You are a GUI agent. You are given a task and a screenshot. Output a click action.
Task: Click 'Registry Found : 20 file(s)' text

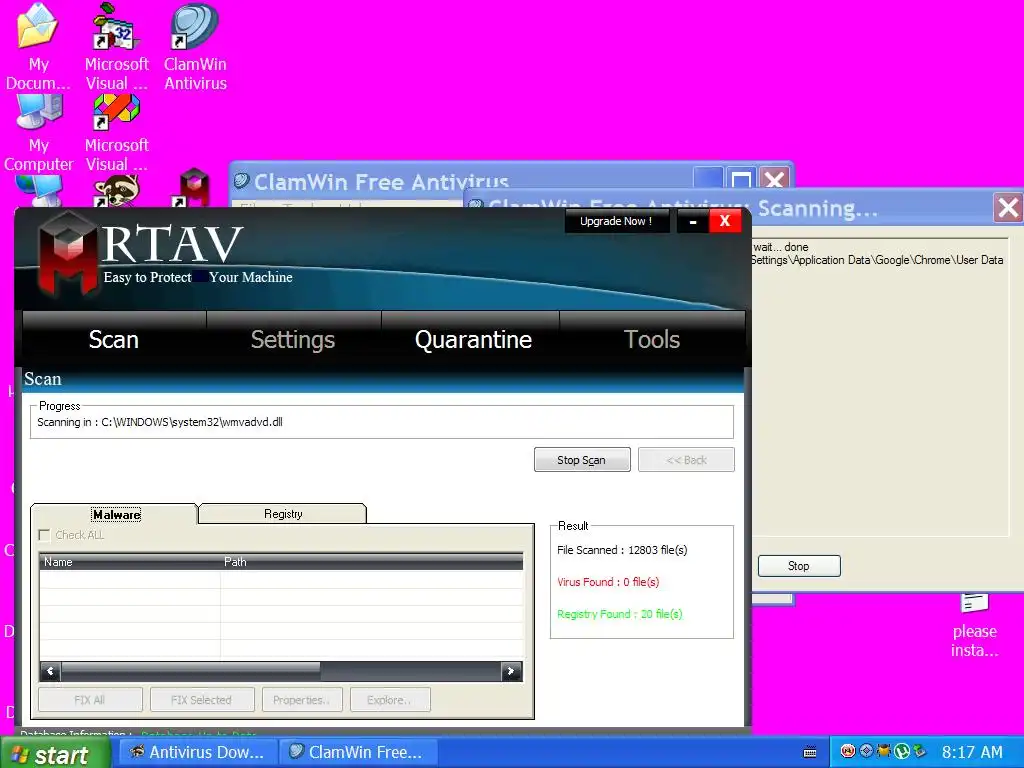[x=620, y=614]
